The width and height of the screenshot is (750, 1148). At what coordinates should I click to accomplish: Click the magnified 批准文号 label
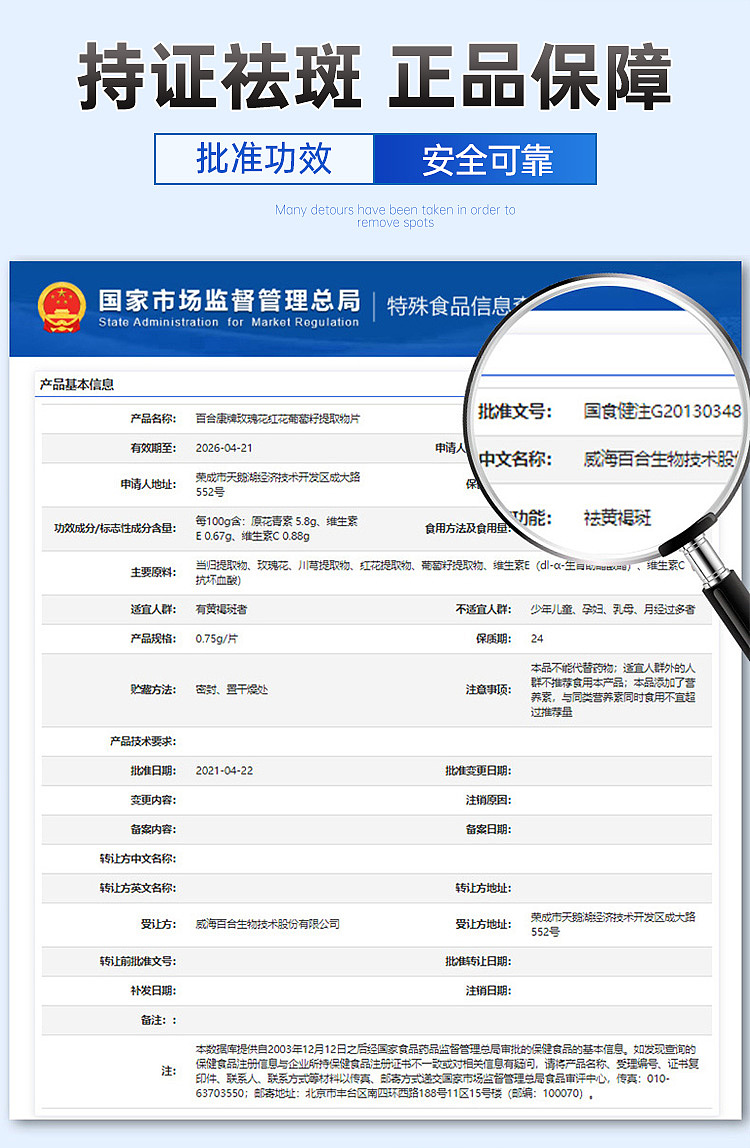coord(515,411)
